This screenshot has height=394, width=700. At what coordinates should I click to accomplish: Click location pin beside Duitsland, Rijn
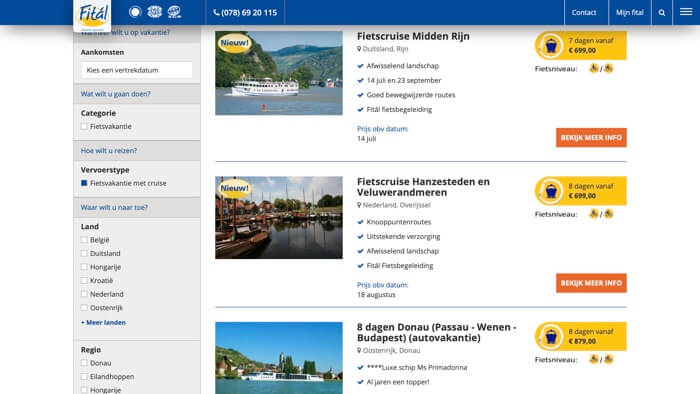[x=359, y=49]
